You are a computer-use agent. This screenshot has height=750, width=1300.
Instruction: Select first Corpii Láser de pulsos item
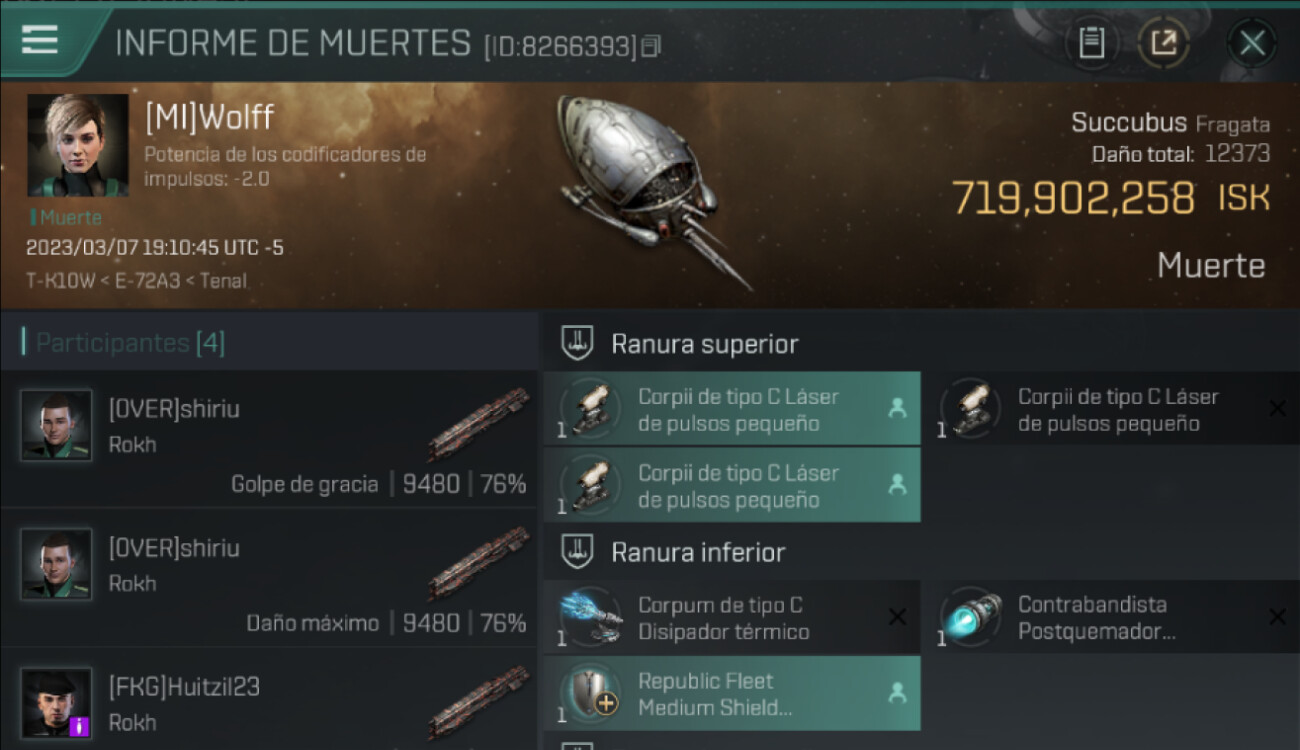[x=732, y=409]
